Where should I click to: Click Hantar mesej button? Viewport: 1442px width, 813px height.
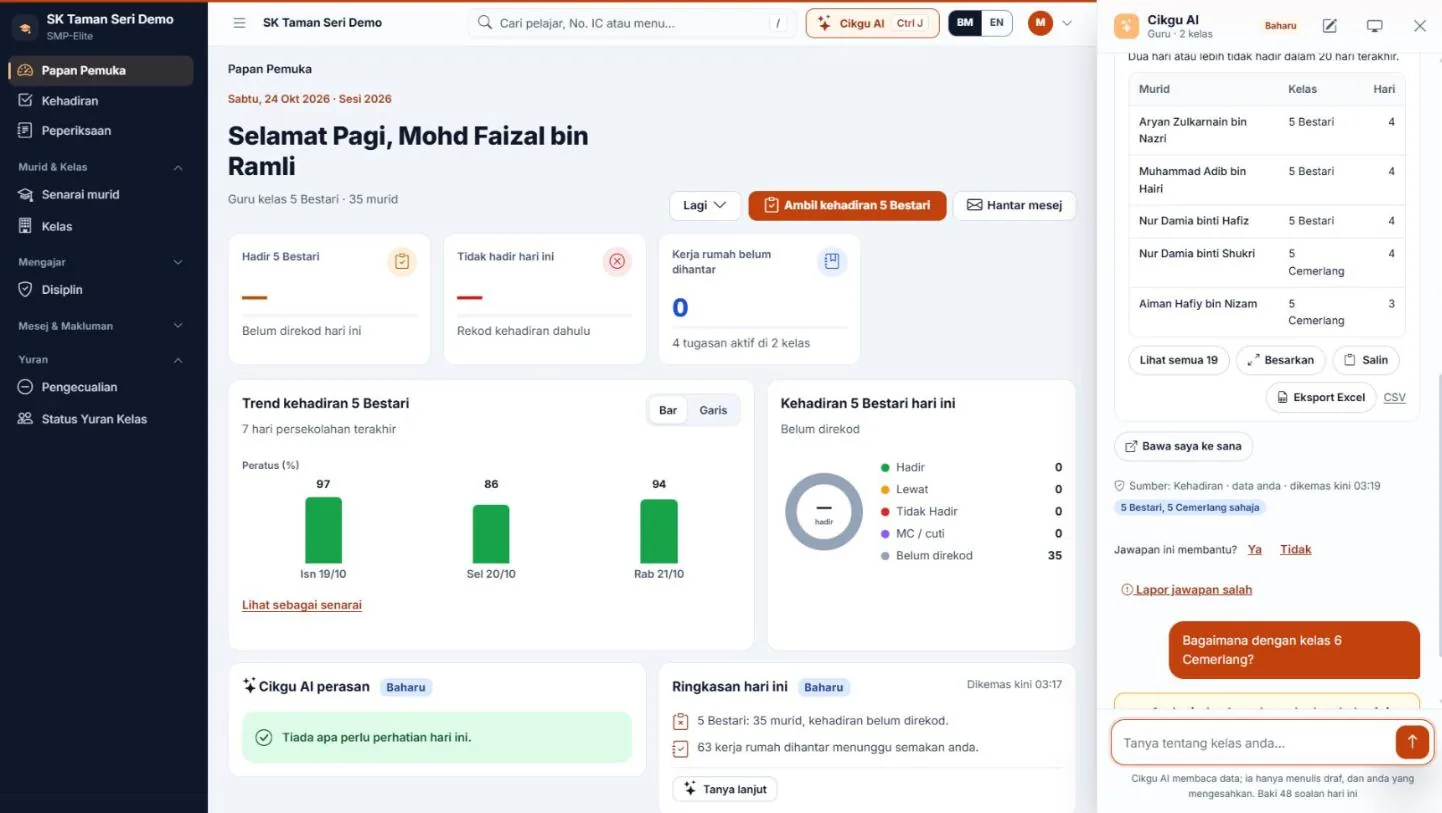(x=1014, y=205)
